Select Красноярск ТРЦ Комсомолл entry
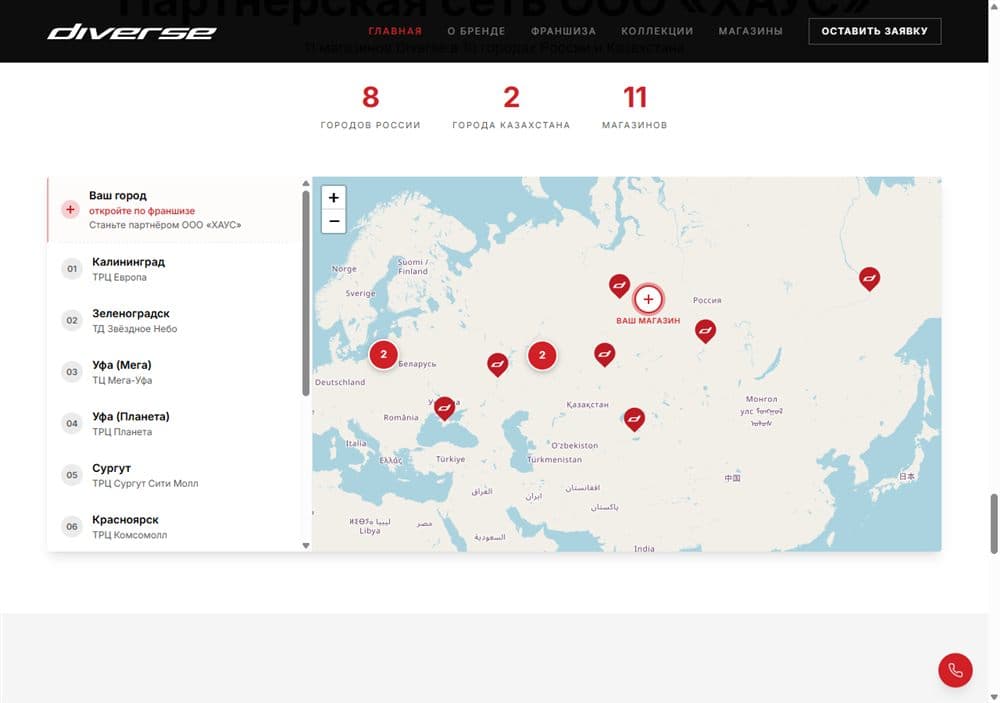The width and height of the screenshot is (1000, 703). [x=175, y=527]
